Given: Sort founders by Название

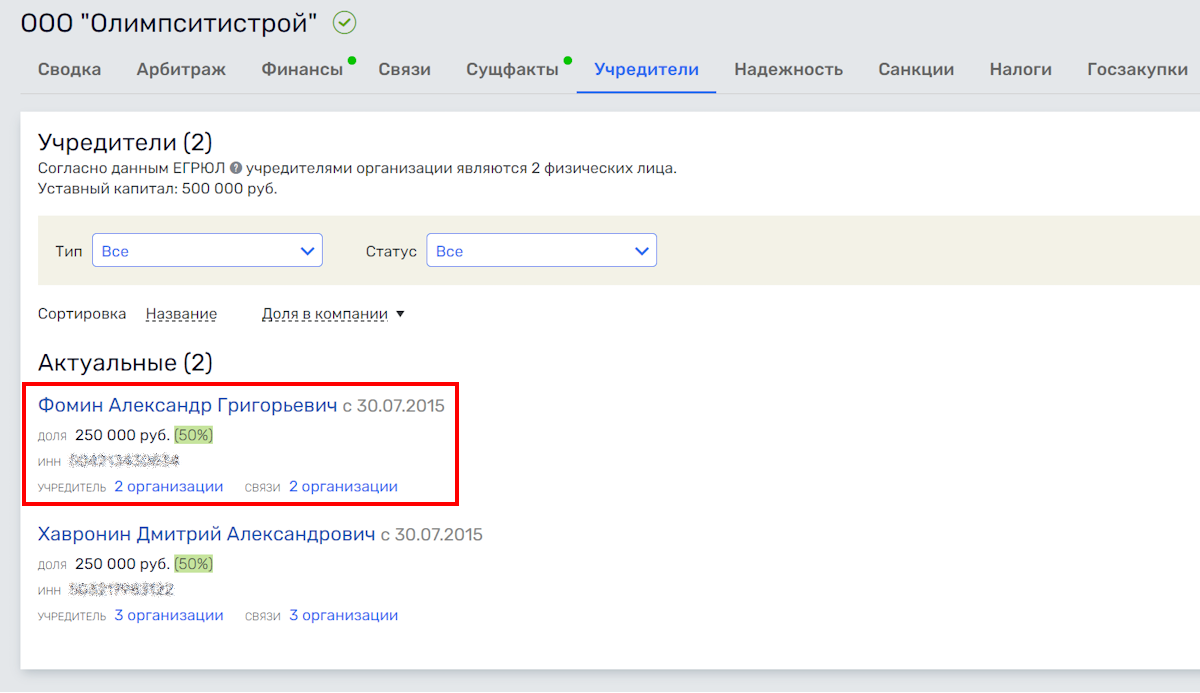Looking at the screenshot, I should tap(181, 314).
